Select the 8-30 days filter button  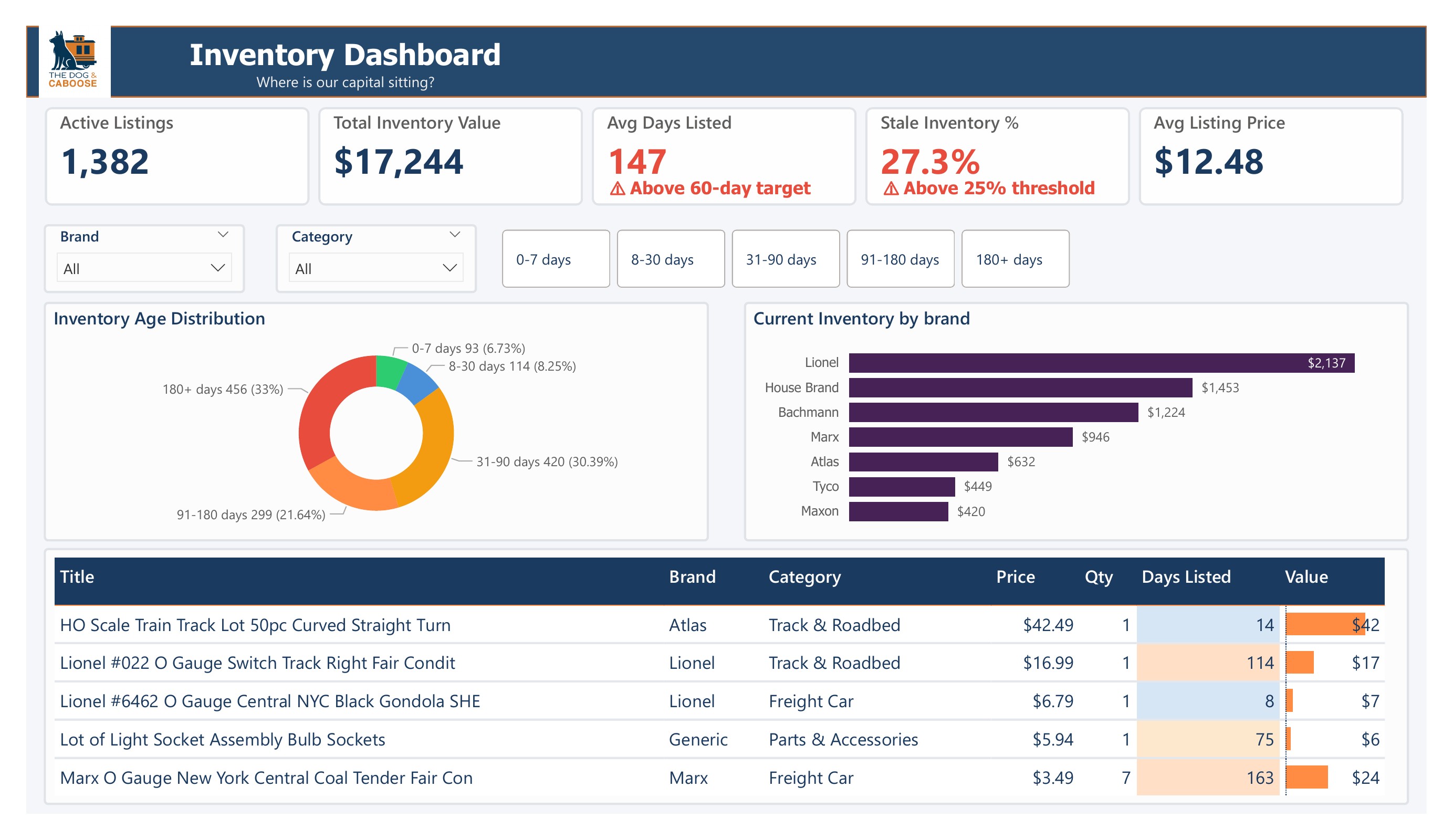coord(670,259)
